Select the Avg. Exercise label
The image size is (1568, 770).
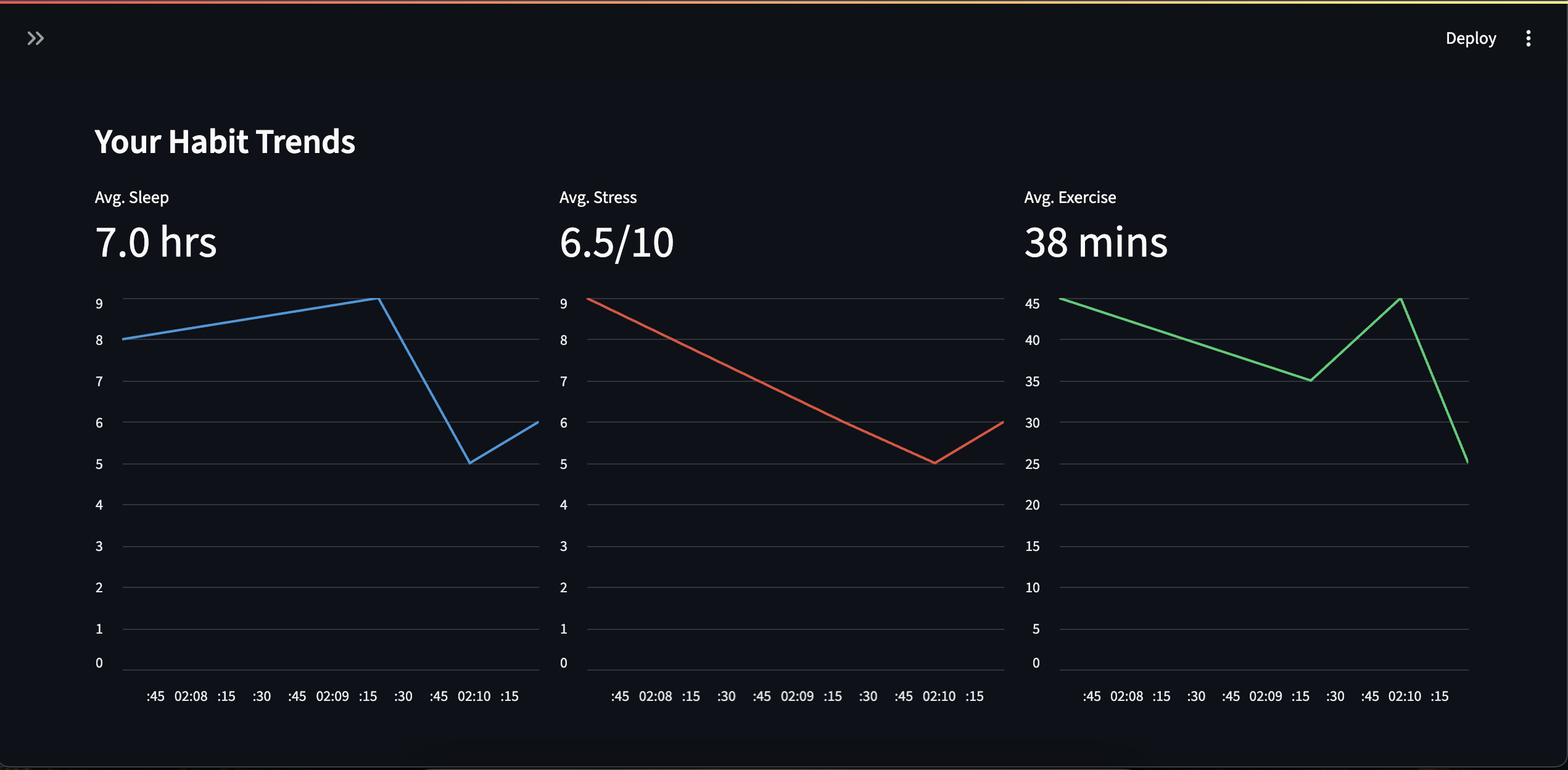[x=1070, y=197]
